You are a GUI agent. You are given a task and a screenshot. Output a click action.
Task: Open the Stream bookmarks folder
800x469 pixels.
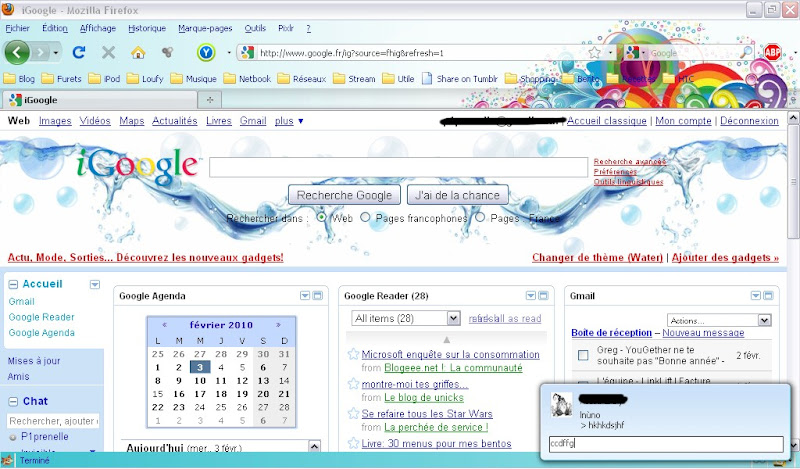click(355, 79)
